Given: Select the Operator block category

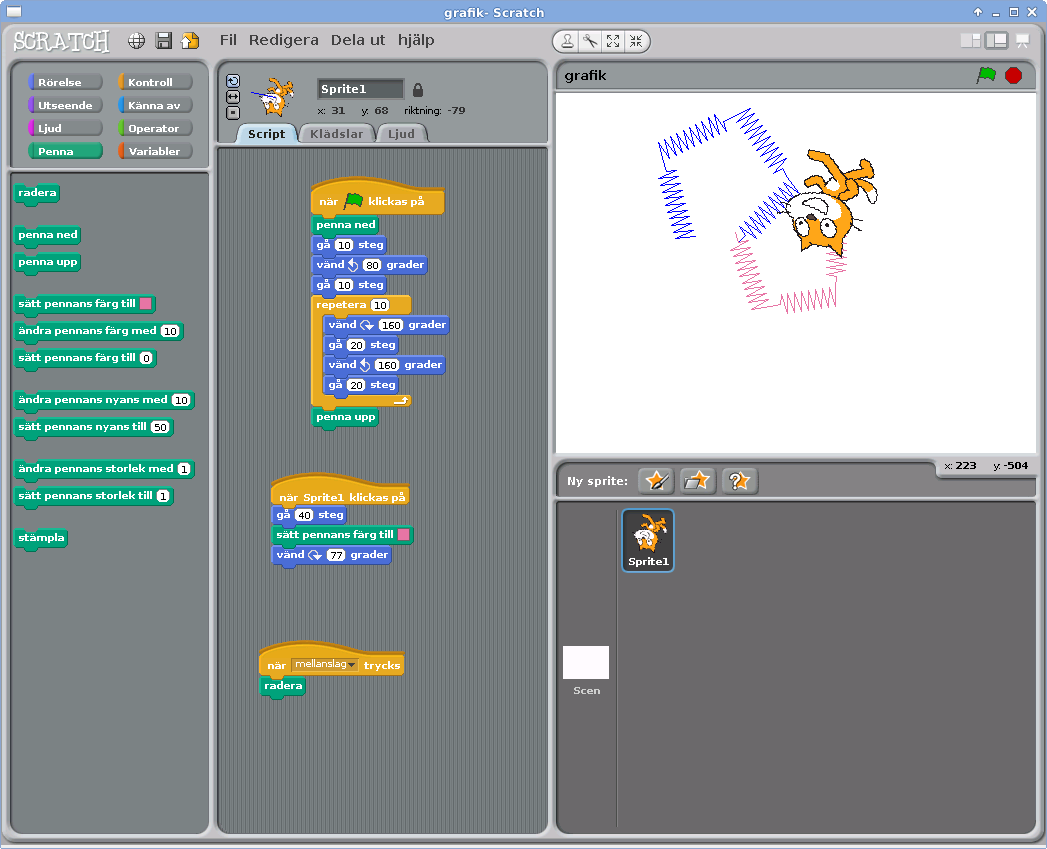Looking at the screenshot, I should pos(155,128).
